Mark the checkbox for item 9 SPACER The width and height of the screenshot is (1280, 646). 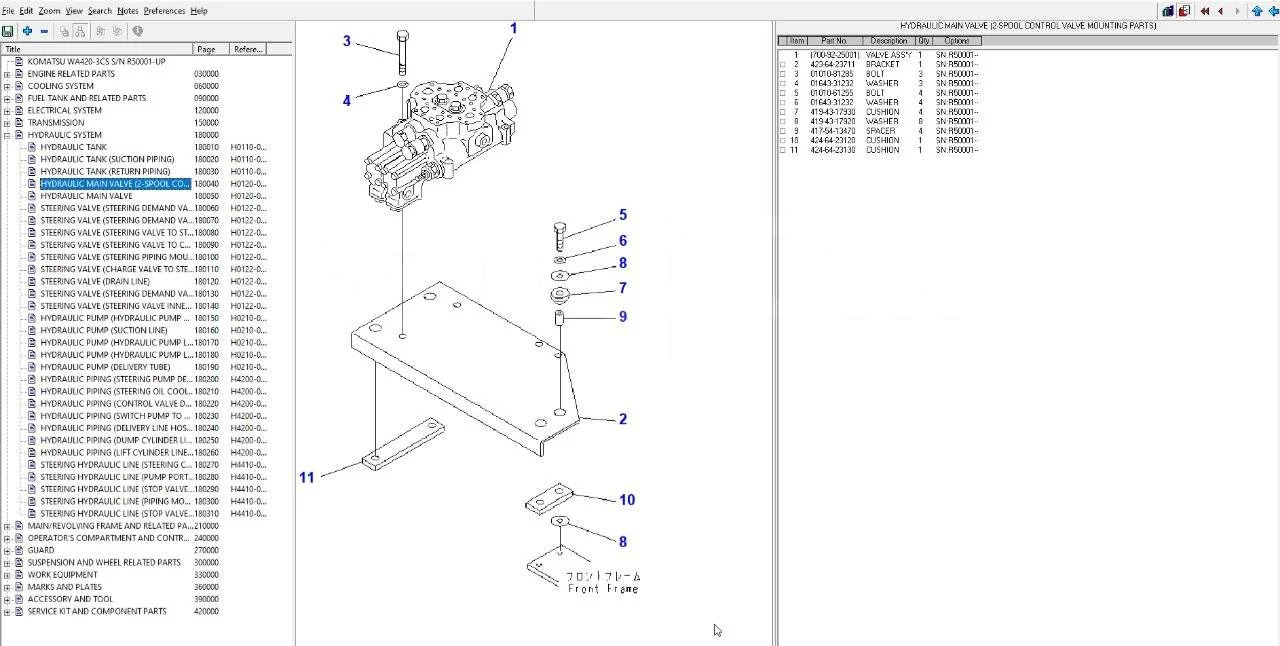[x=783, y=131]
